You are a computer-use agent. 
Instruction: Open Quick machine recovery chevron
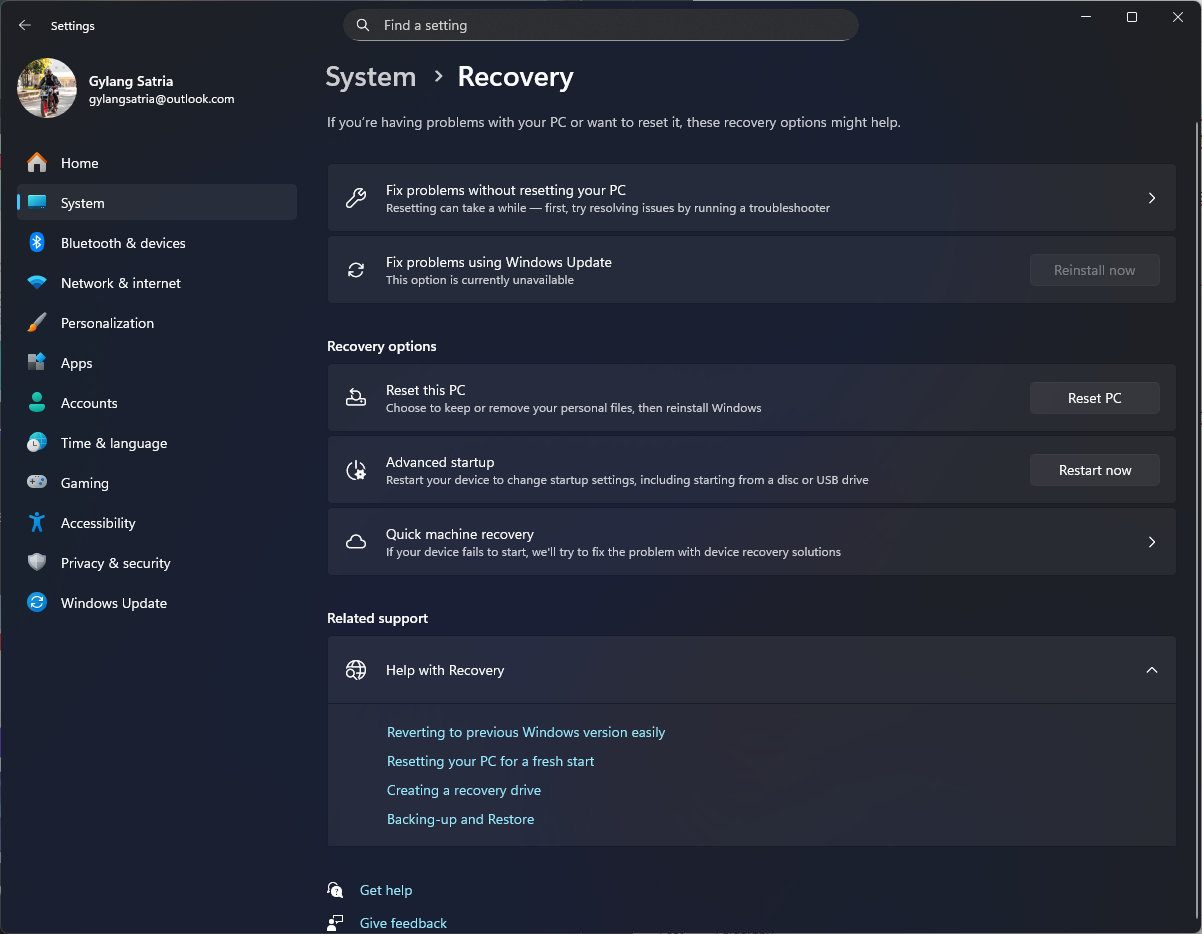(x=1151, y=542)
